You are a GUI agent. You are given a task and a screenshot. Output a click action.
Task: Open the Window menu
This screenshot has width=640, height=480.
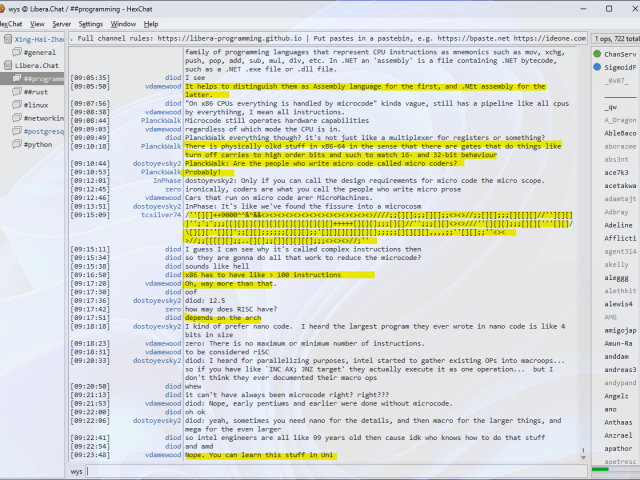click(124, 23)
